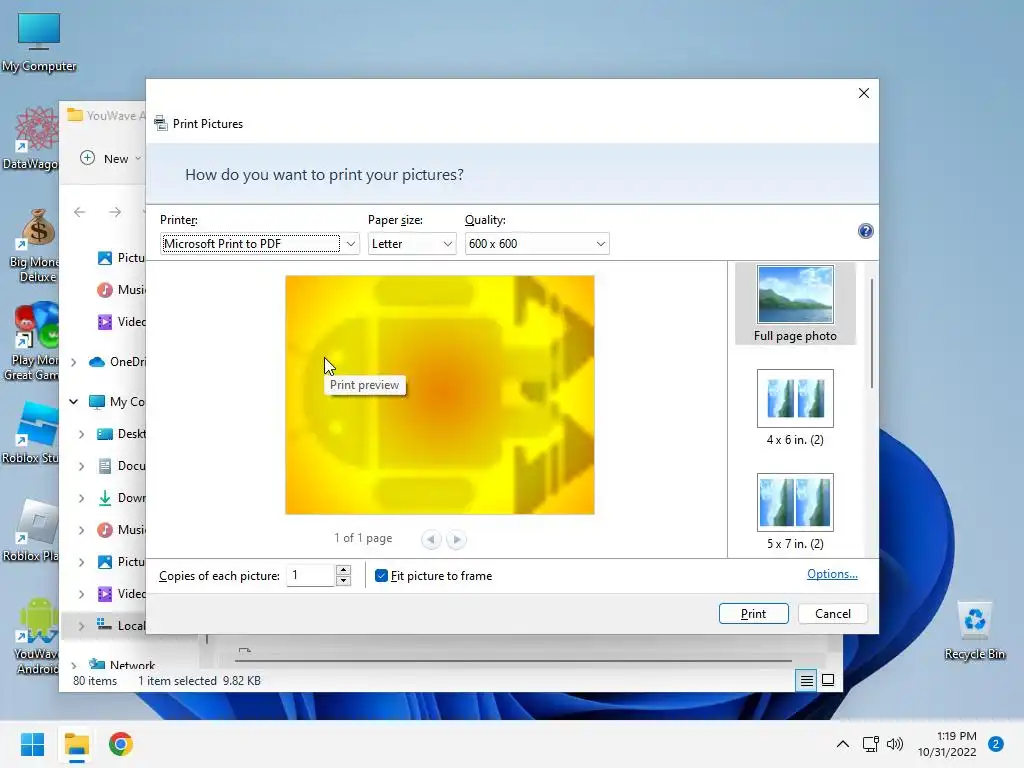This screenshot has height=768, width=1024.
Task: Open the notification count badge
Action: 996,744
